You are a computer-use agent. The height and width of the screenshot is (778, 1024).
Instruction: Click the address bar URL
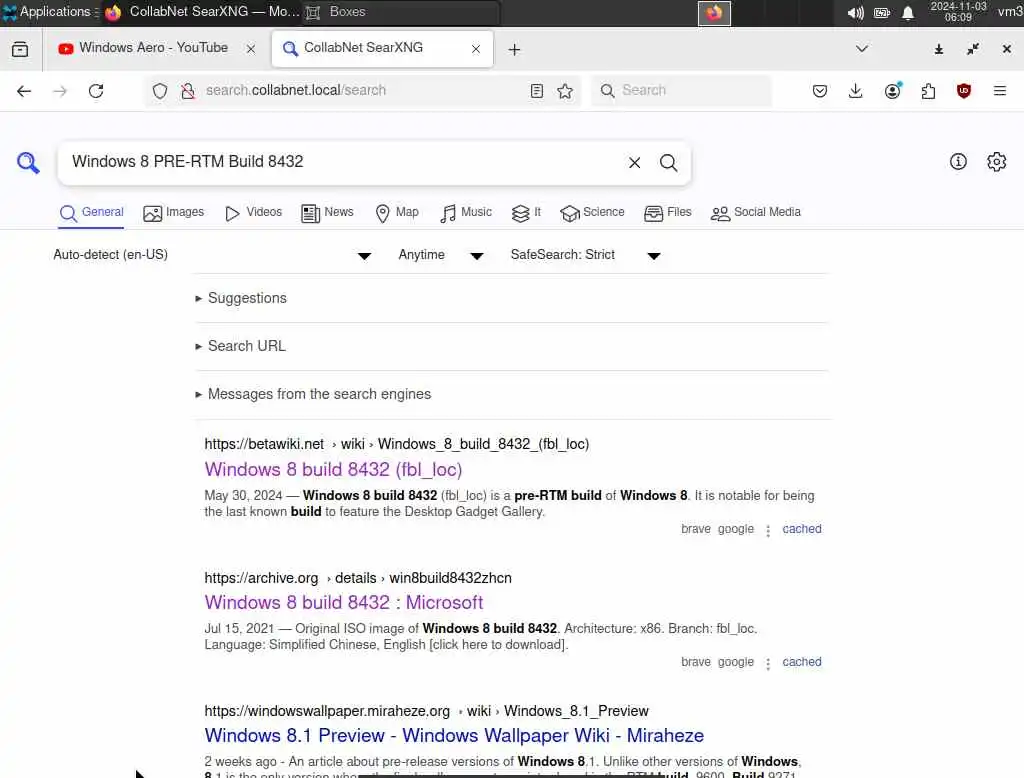296,91
